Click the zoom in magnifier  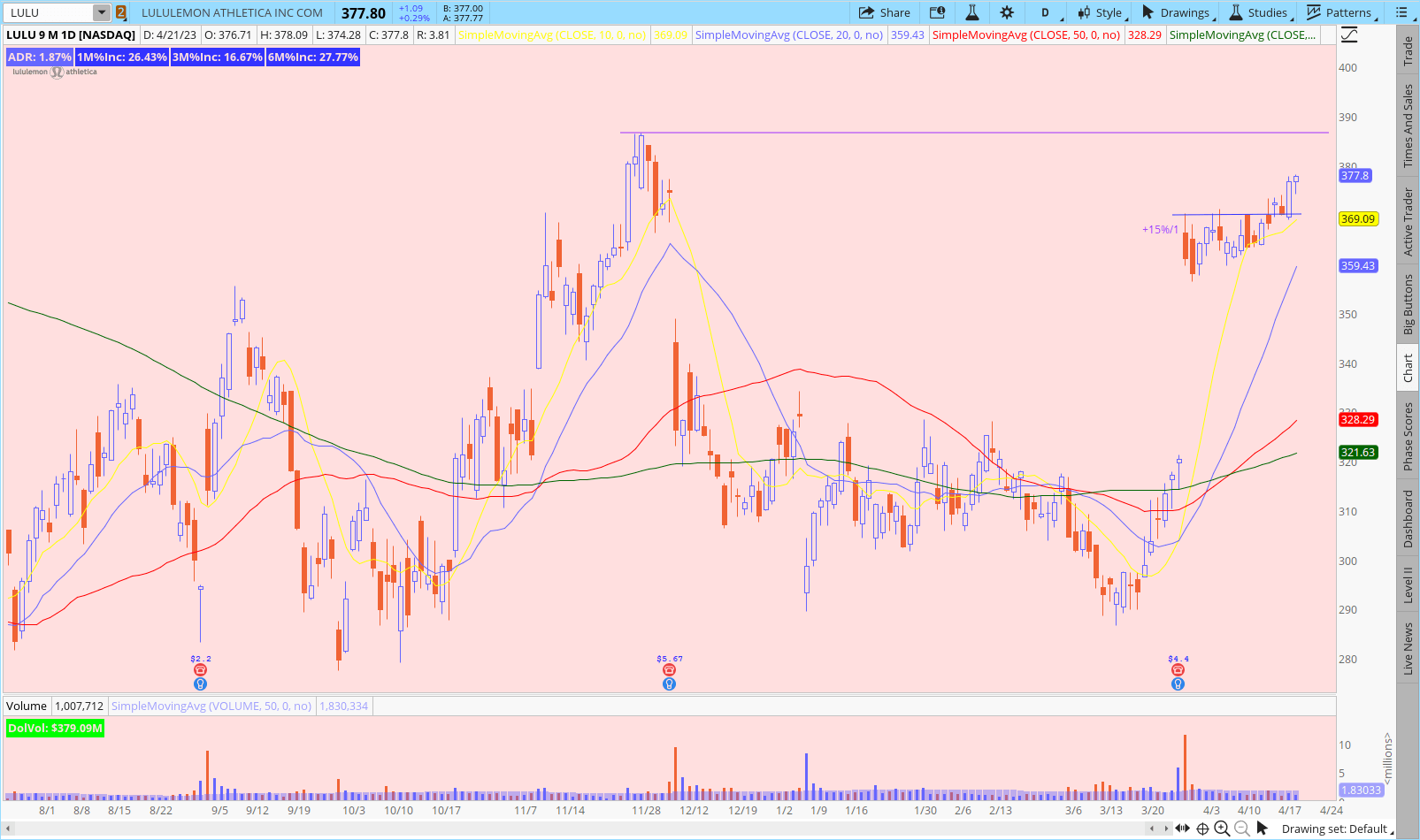coord(1222,829)
